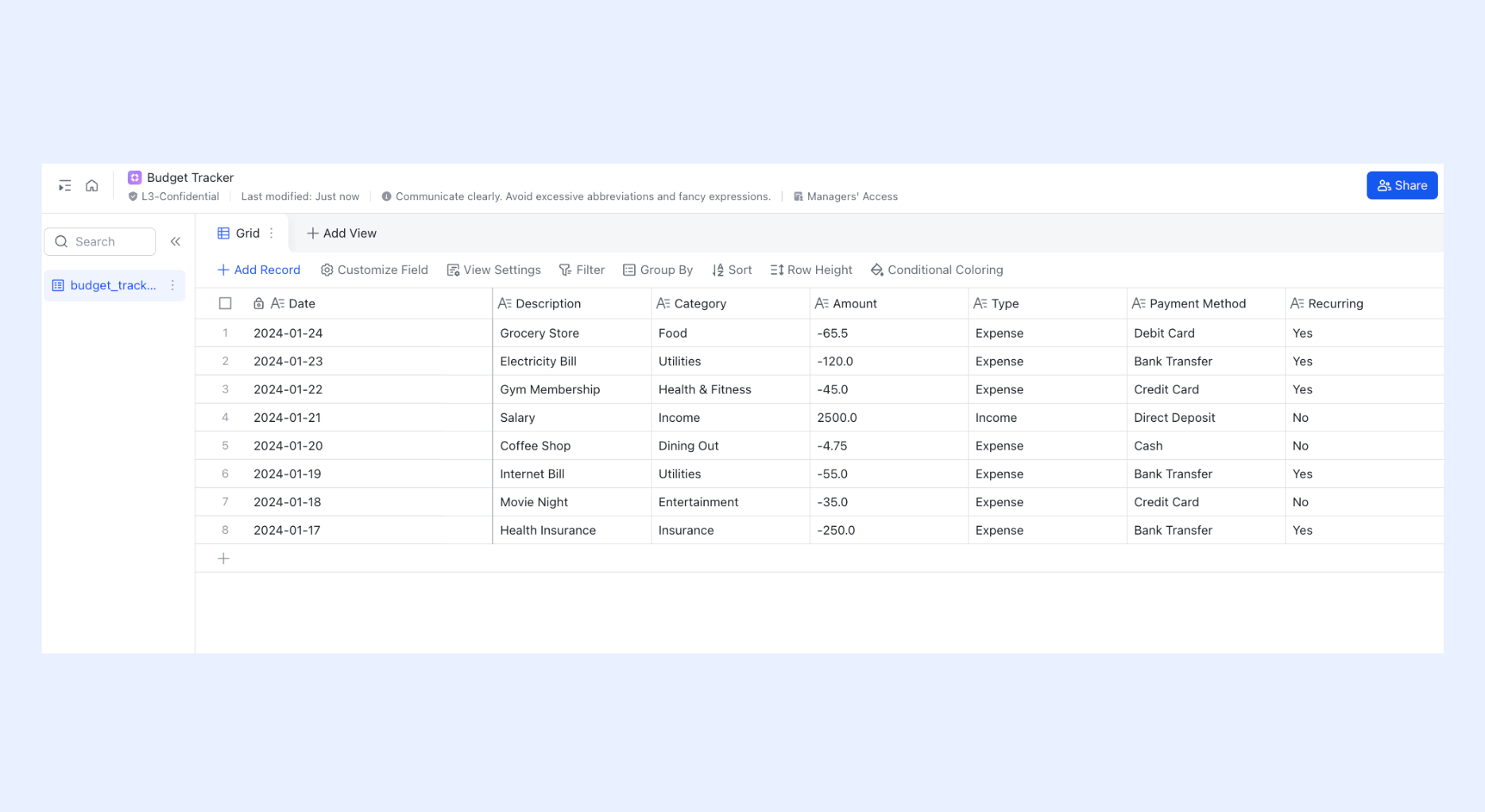Viewport: 1485px width, 812px height.
Task: Click the Budget Tracker title
Action: [x=191, y=178]
